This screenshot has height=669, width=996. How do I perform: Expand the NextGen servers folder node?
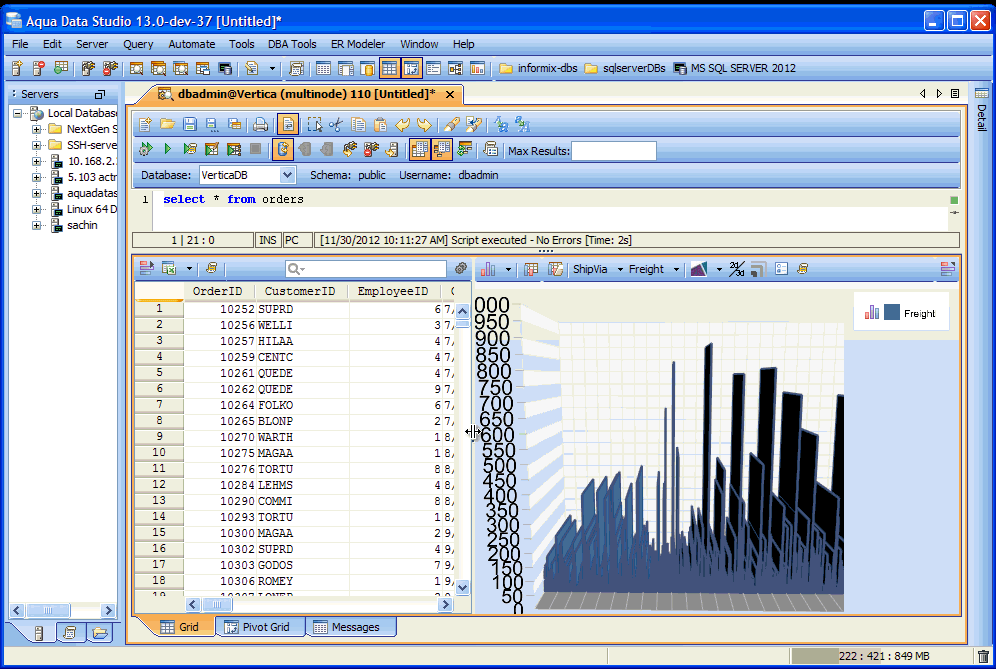[37, 129]
